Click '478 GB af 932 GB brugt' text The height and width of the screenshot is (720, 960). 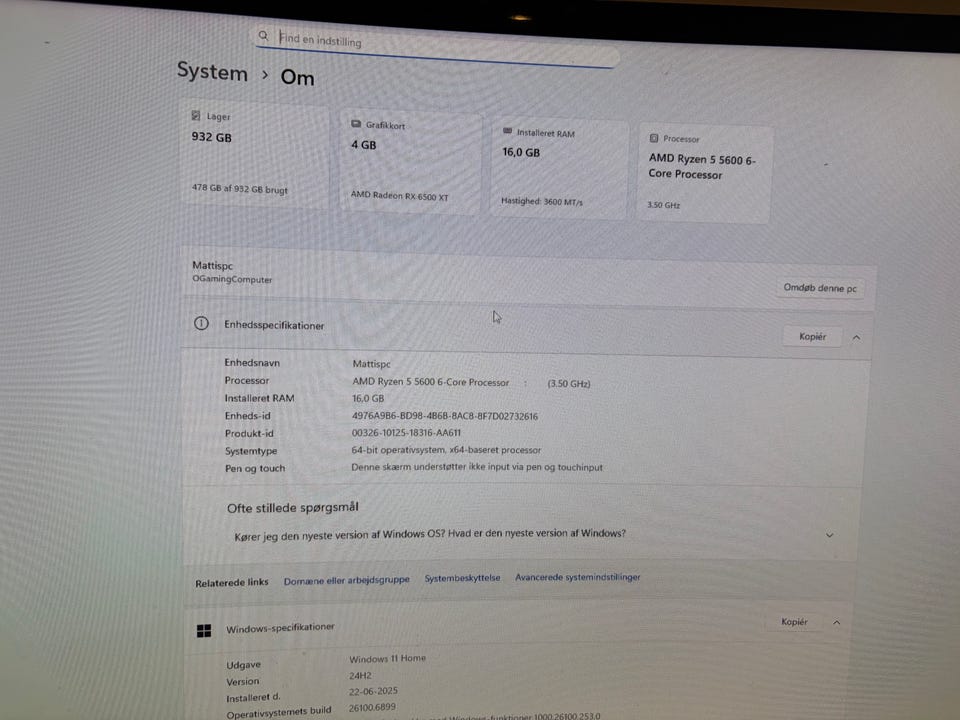click(x=239, y=189)
